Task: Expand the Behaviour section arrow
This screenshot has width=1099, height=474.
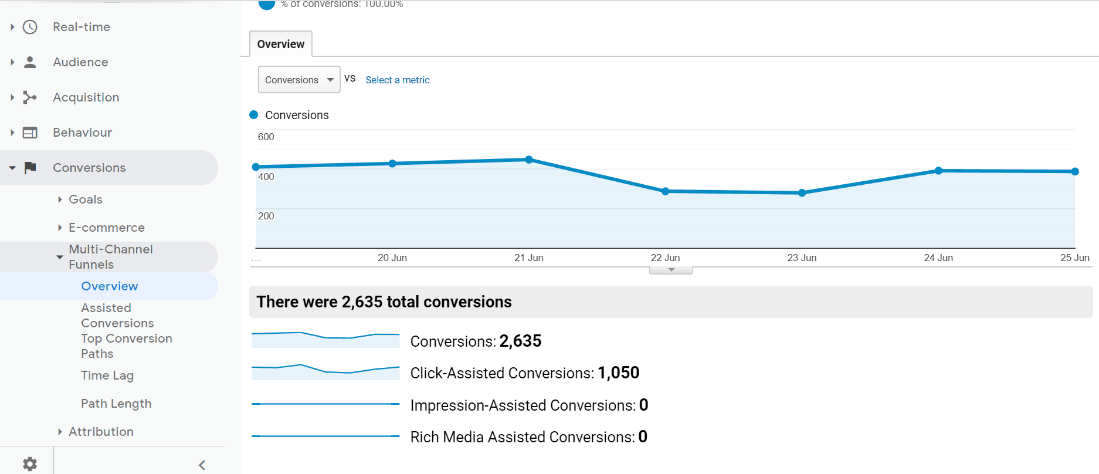Action: (x=13, y=133)
